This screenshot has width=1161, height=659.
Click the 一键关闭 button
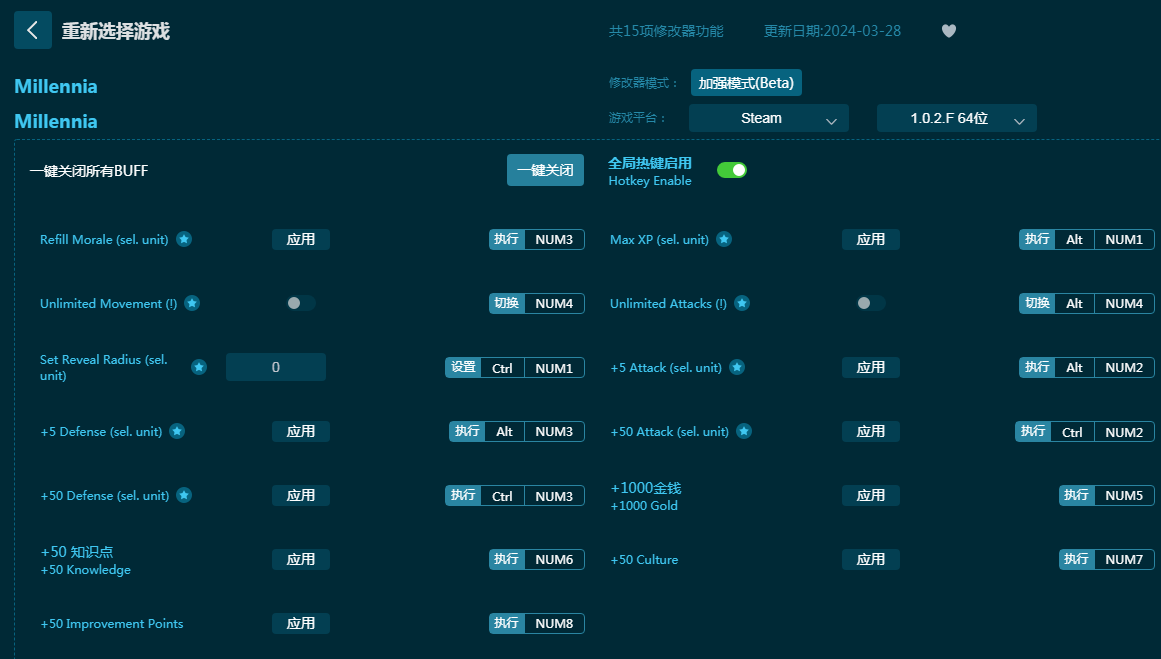[546, 170]
